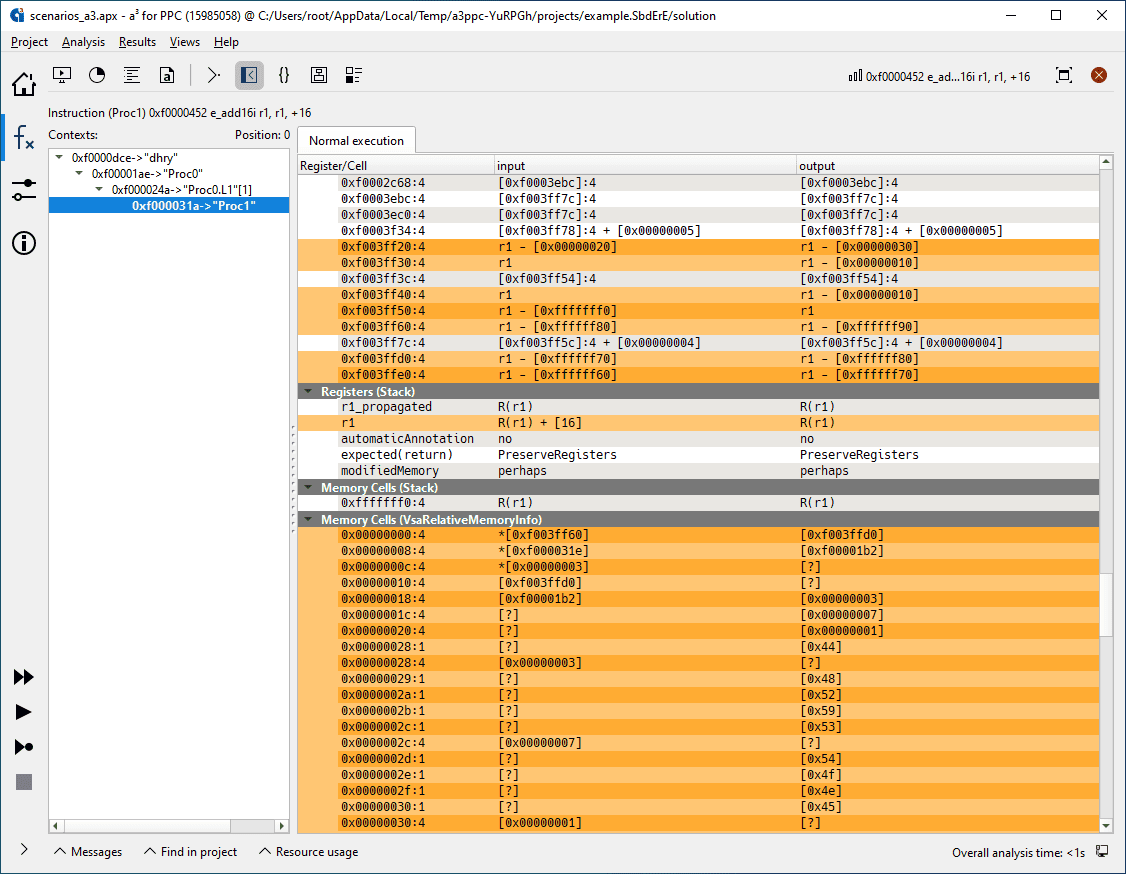Select the expected(return) row
1126x874 pixels.
click(x=698, y=455)
